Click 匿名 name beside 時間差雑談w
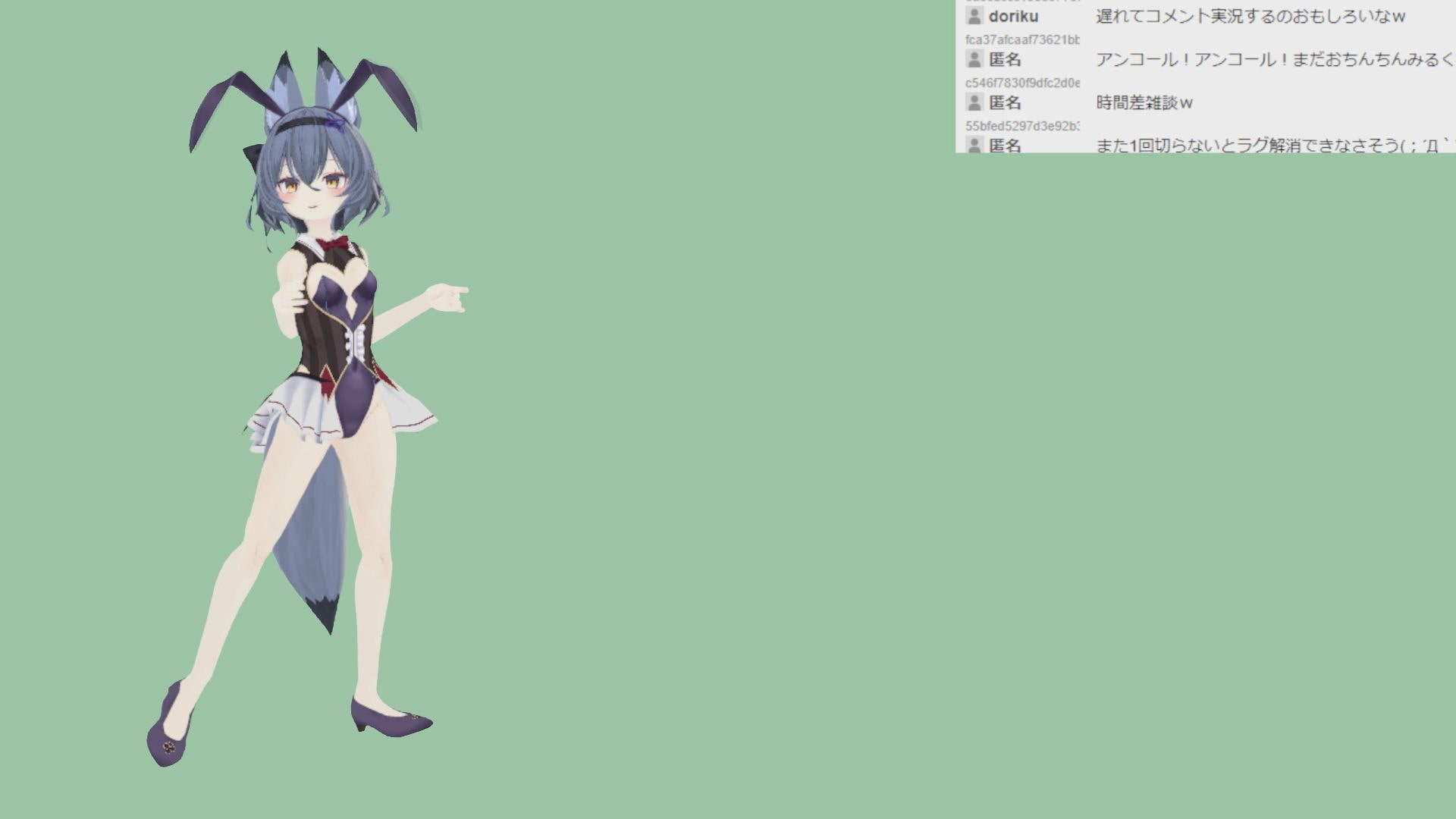This screenshot has width=1456, height=819. point(1005,102)
